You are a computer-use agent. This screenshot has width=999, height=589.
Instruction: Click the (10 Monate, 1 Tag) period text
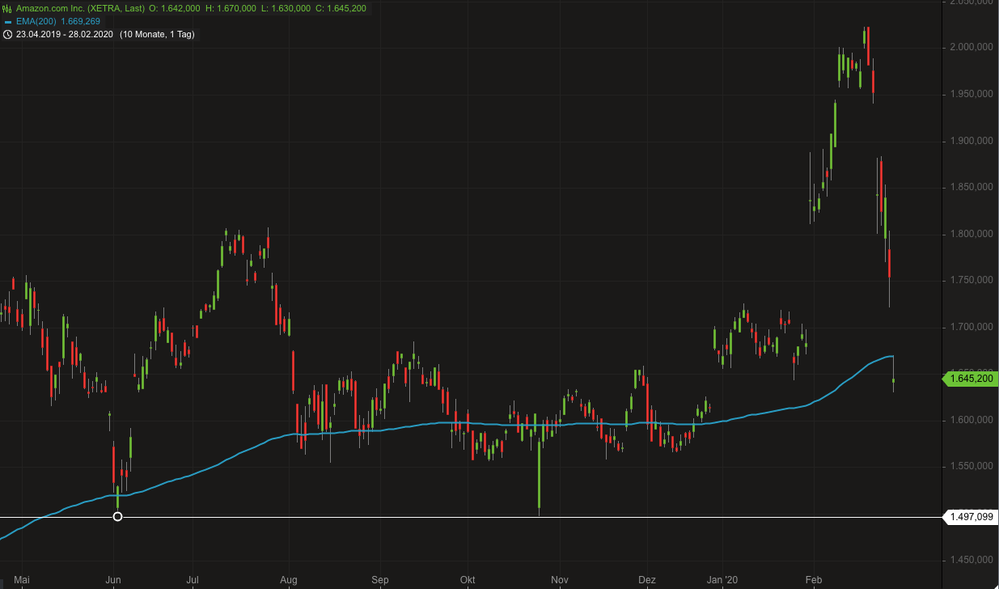(157, 34)
